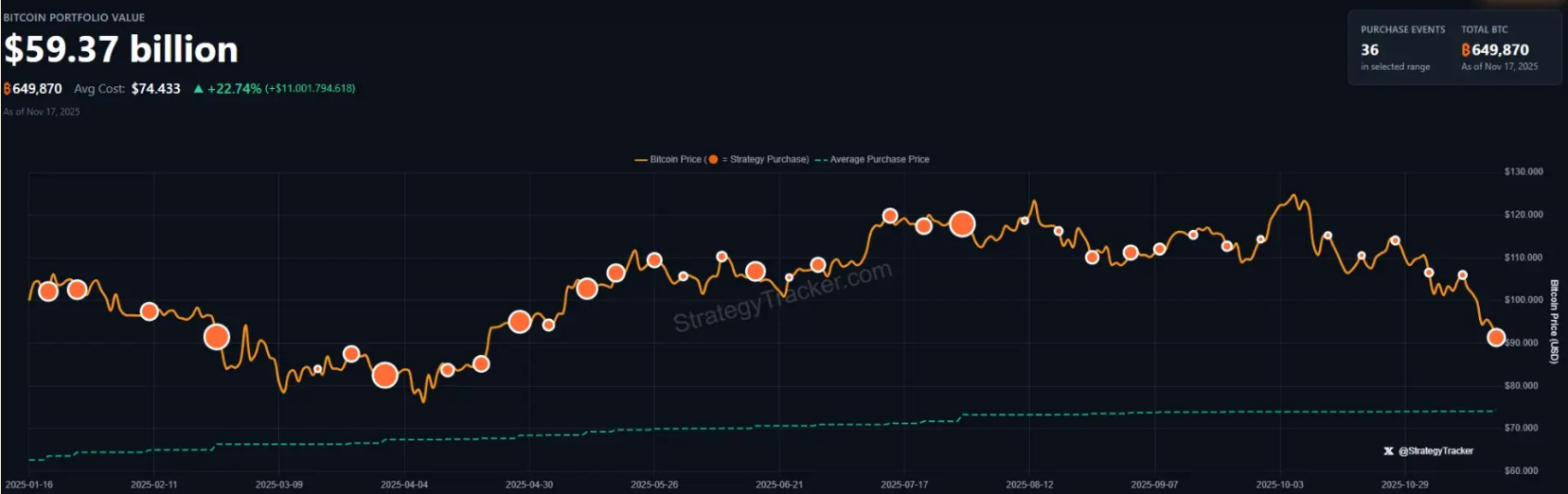
Task: Click the 2025-04-30 date label
Action: 529,485
